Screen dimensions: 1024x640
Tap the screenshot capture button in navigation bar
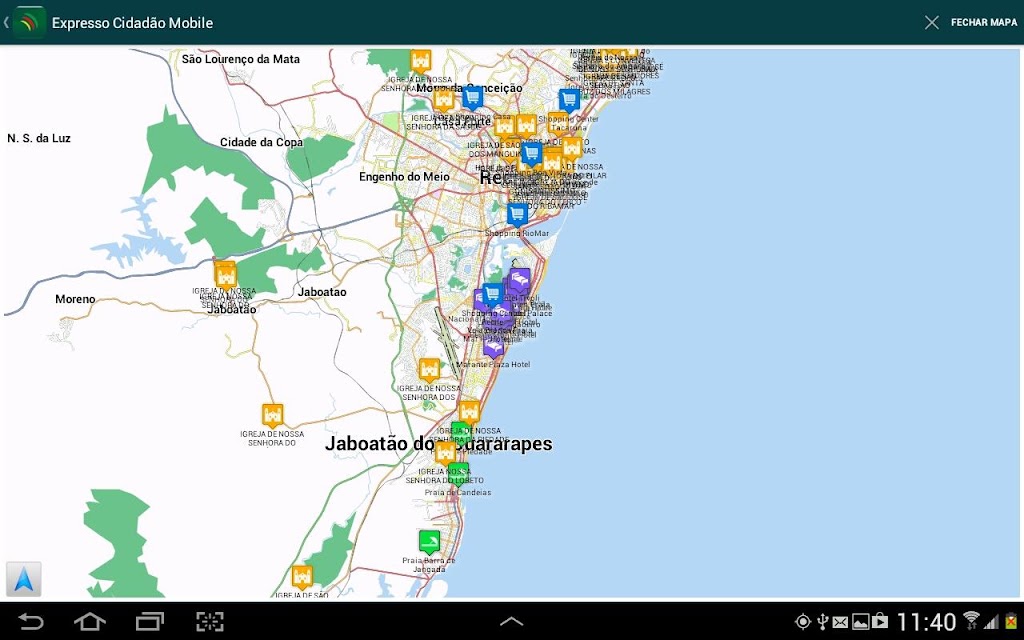pyautogui.click(x=210, y=621)
